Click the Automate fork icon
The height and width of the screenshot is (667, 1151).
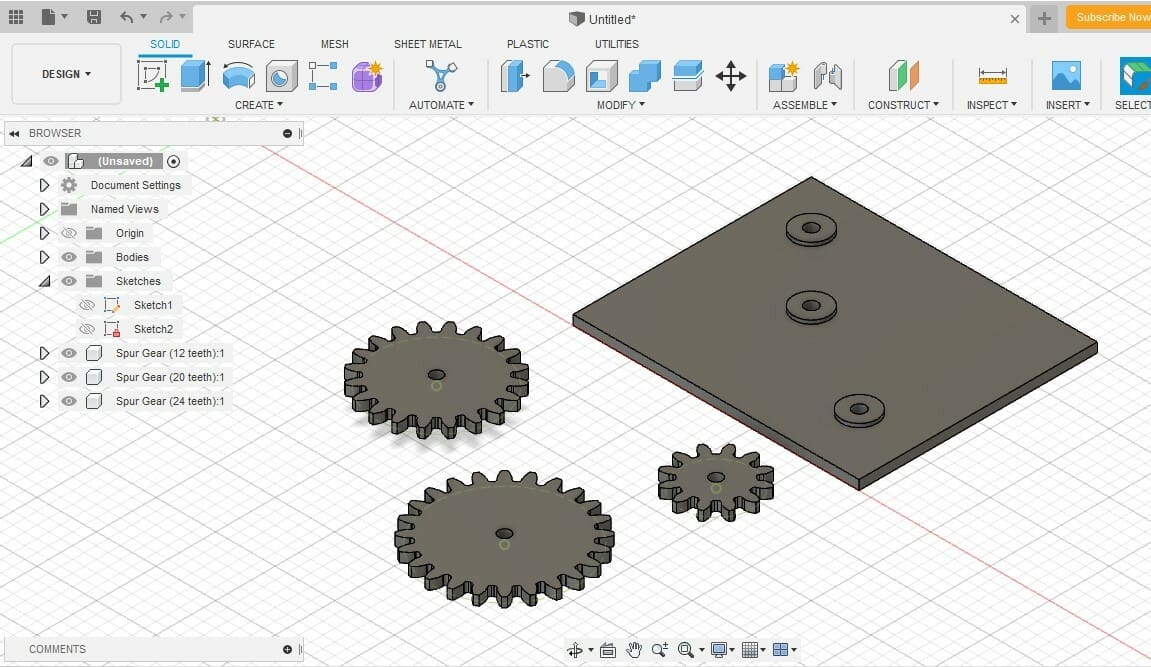click(441, 76)
